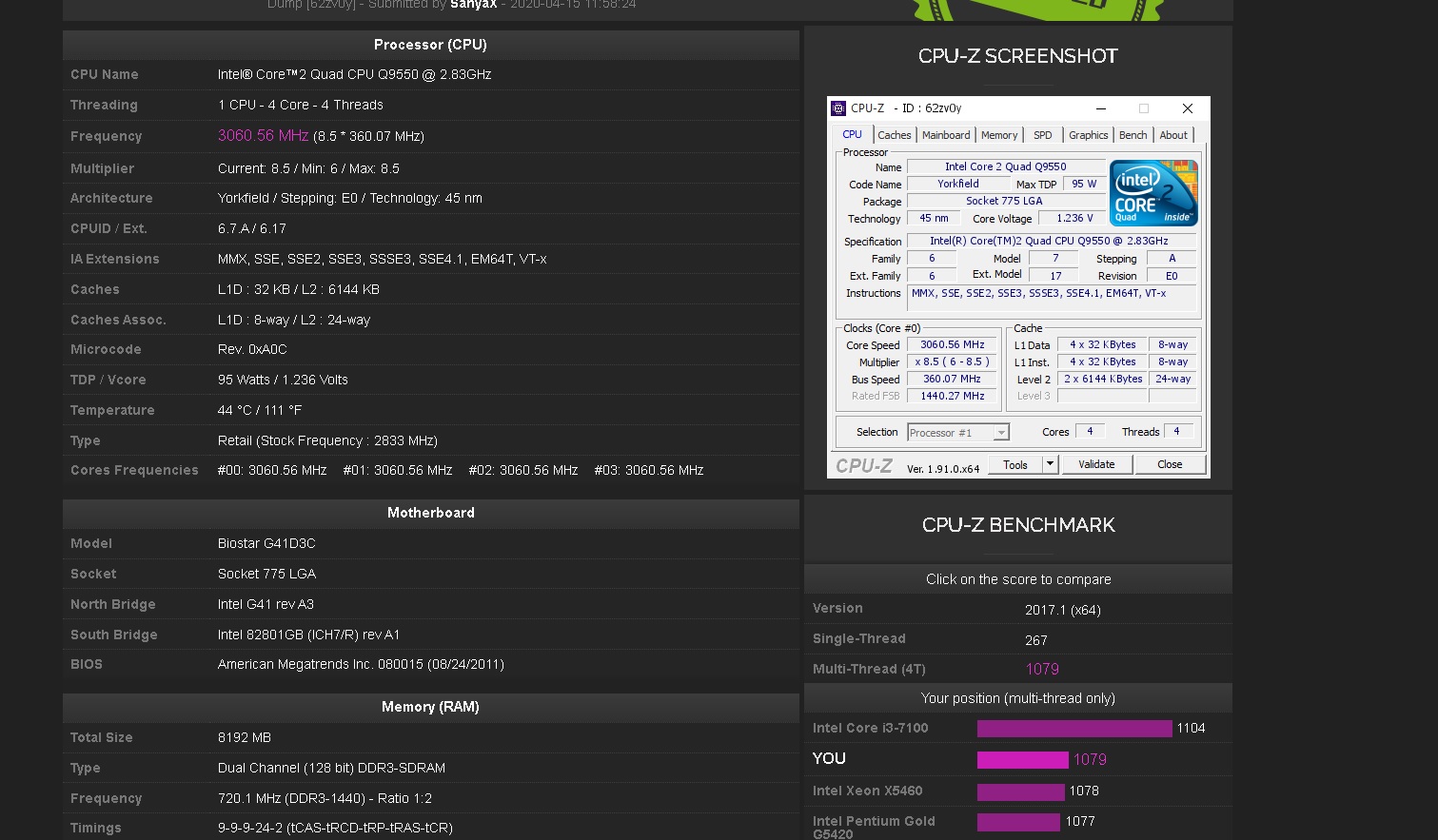The width and height of the screenshot is (1438, 840).
Task: Open the Memory tab
Action: pyautogui.click(x=999, y=135)
